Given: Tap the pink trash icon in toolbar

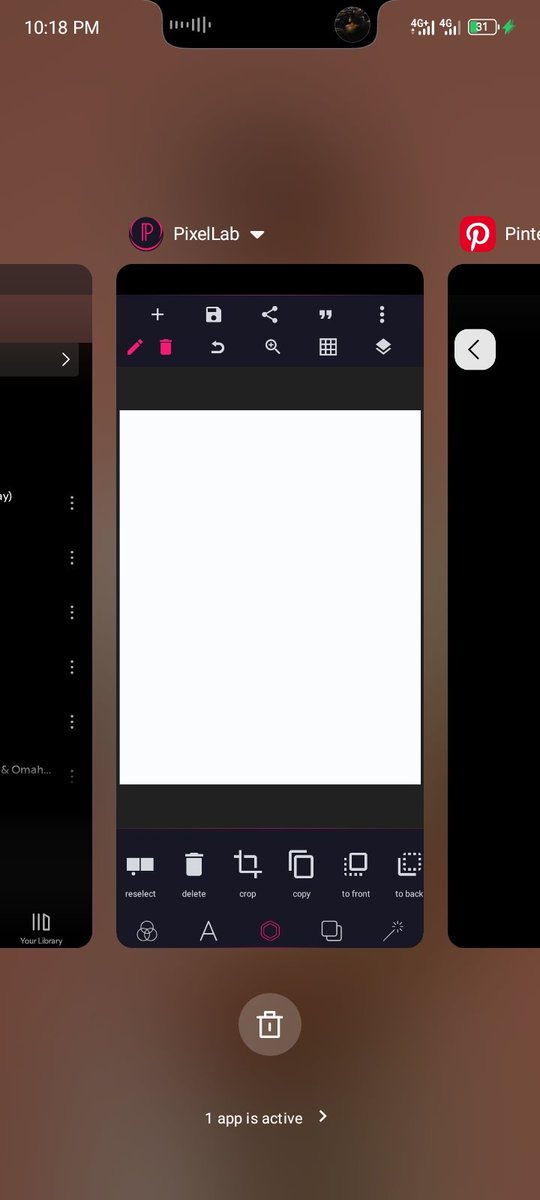Looking at the screenshot, I should tap(166, 347).
